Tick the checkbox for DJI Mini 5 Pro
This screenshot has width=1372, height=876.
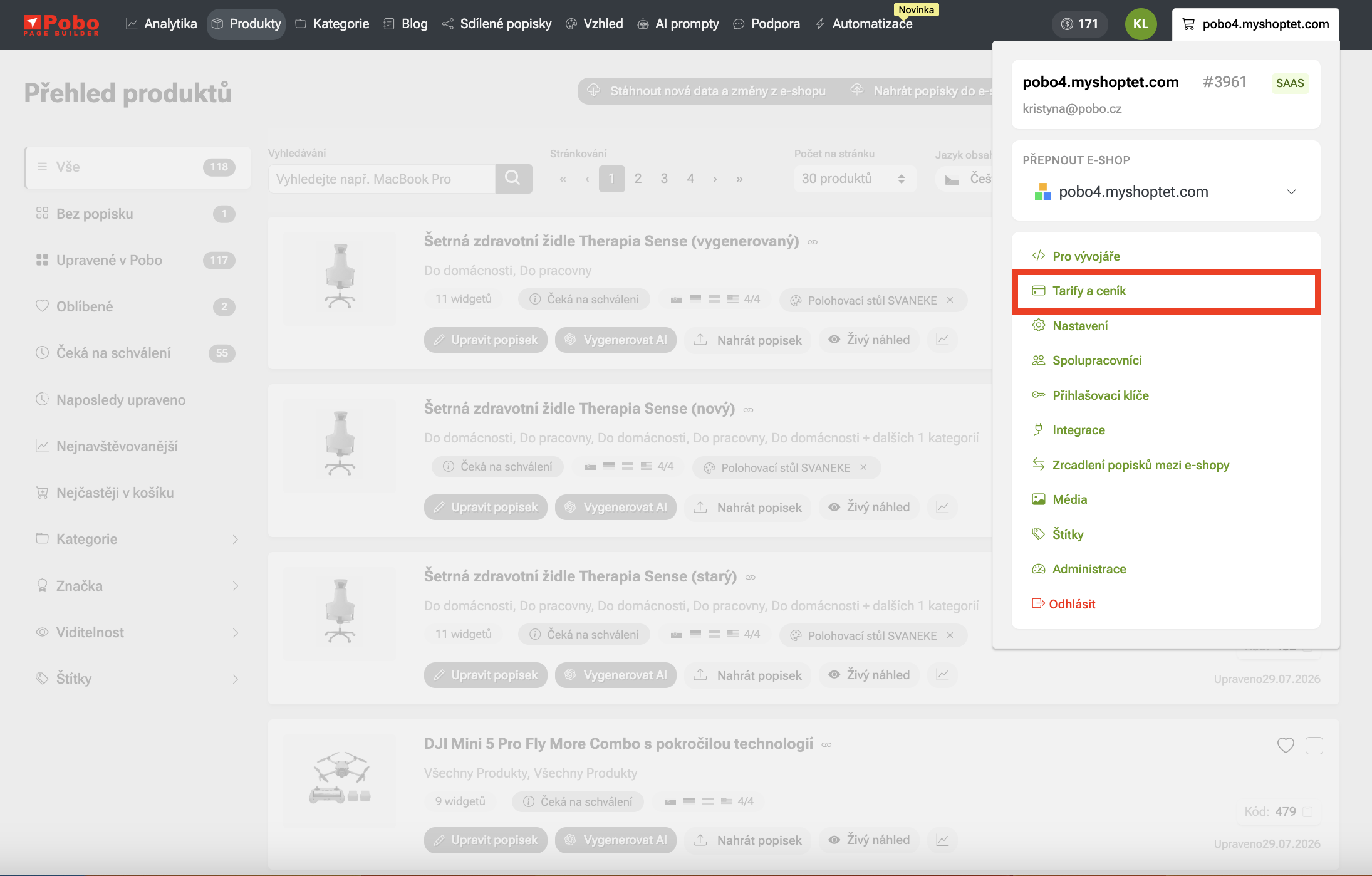1314,745
